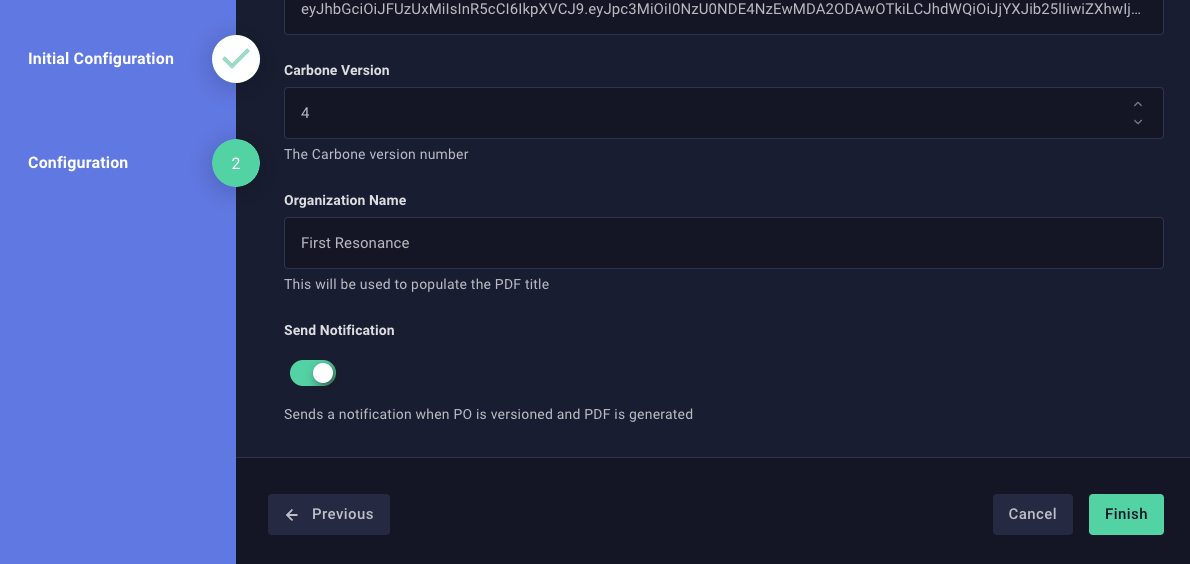Click the step 2 circle badge
The height and width of the screenshot is (564, 1190).
[x=236, y=163]
